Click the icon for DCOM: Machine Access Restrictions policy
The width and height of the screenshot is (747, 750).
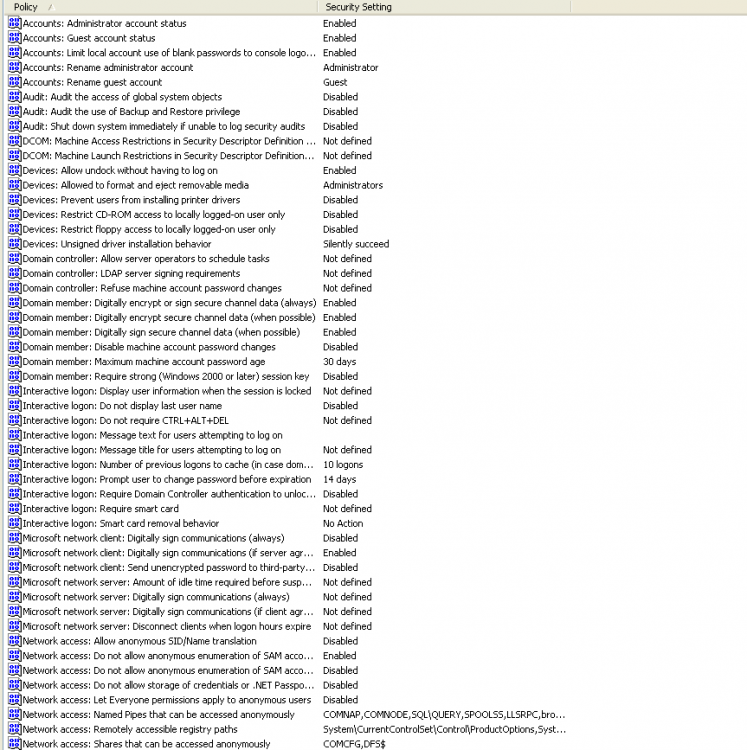tap(15, 141)
